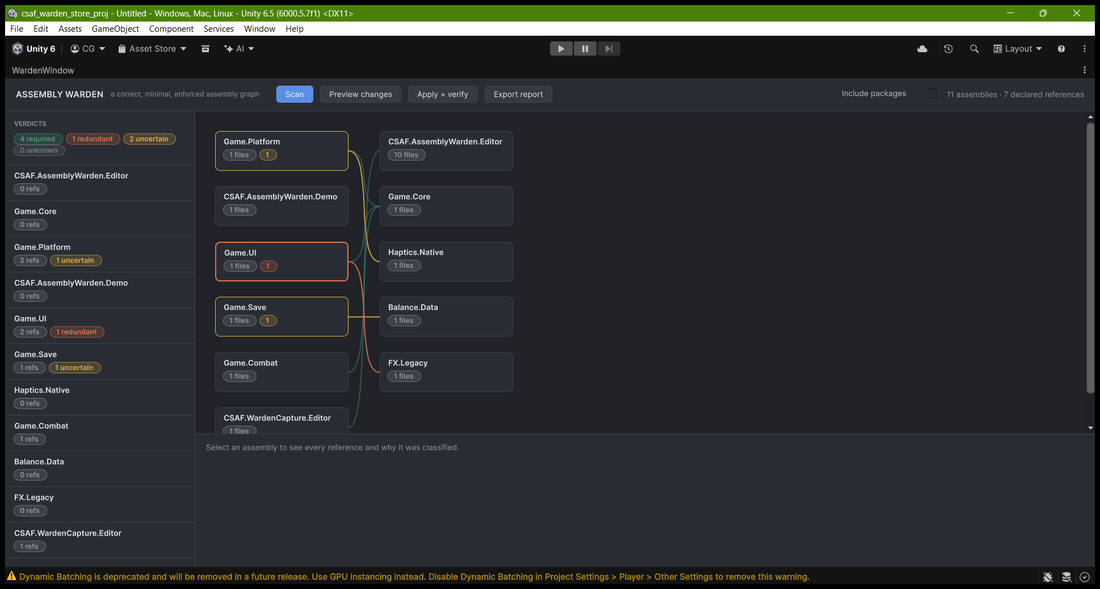Click the 4 required verdict badge
This screenshot has height=589, width=1100.
point(38,139)
